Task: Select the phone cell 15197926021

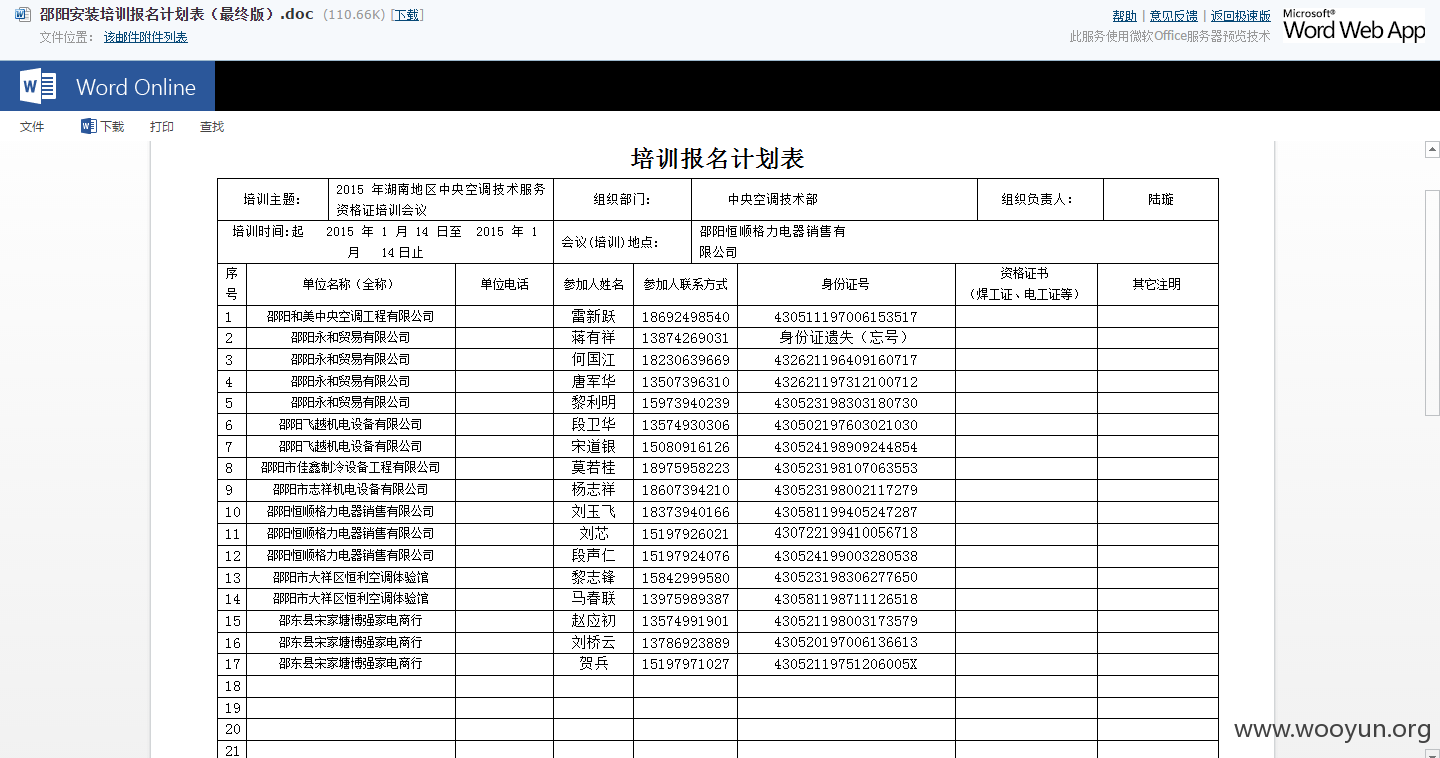Action: pos(685,533)
